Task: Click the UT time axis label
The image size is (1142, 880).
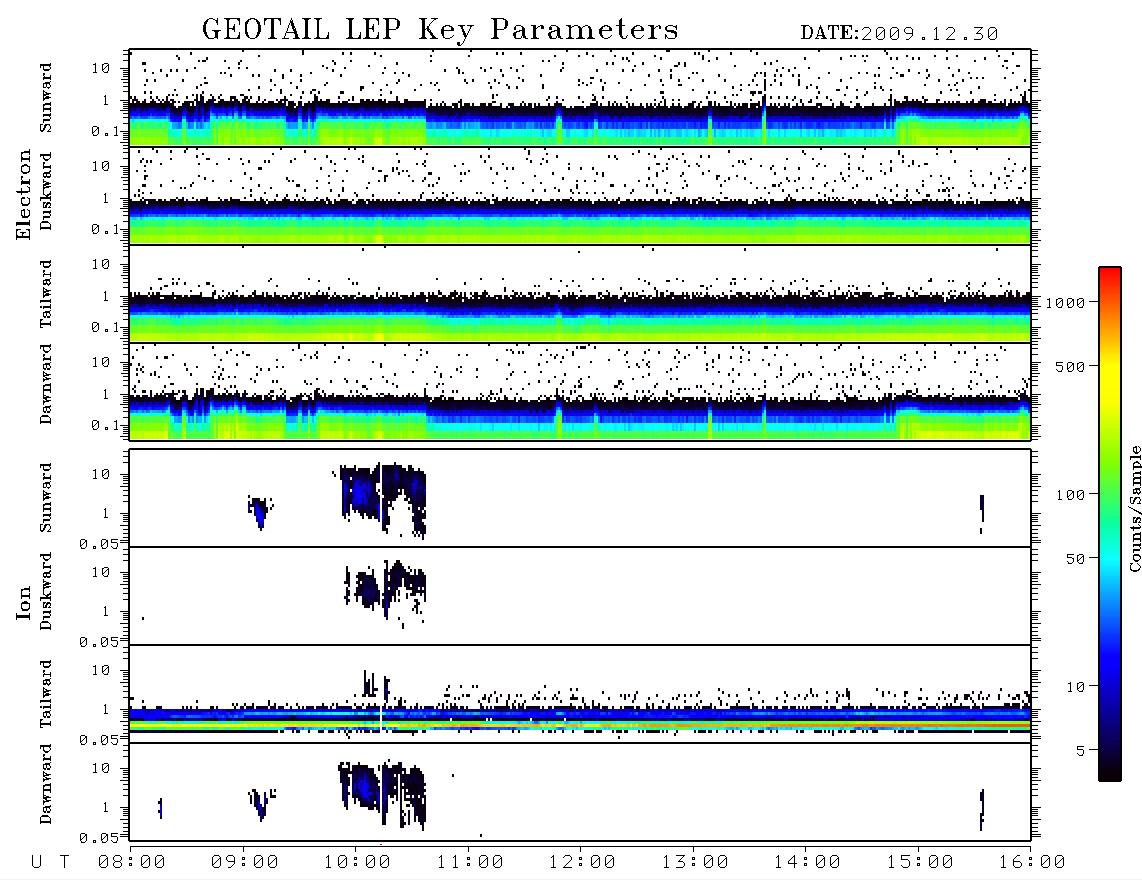Action: tap(50, 863)
